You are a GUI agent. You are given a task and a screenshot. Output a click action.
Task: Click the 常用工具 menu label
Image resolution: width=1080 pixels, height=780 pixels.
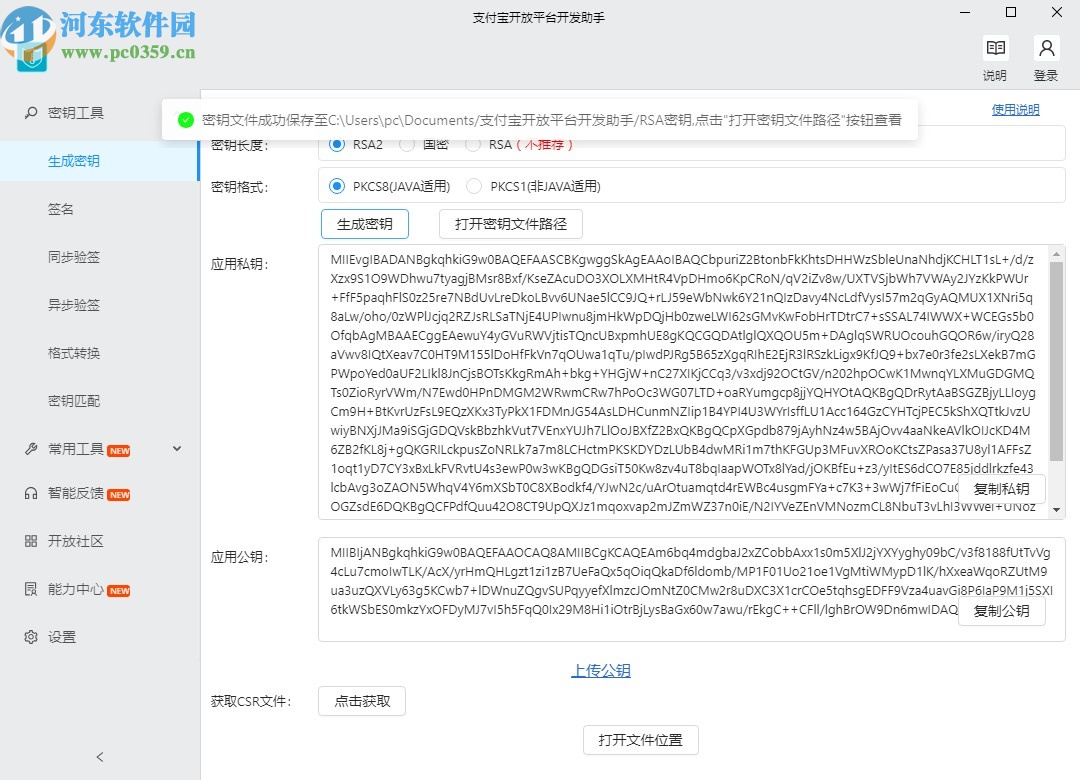pos(76,449)
